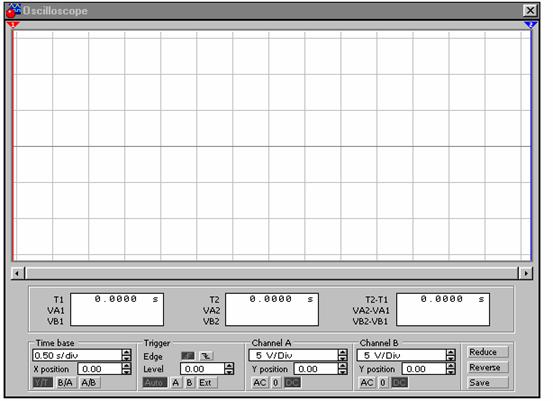553x401 pixels.
Task: Select rising edge trigger icon
Action: (x=188, y=356)
